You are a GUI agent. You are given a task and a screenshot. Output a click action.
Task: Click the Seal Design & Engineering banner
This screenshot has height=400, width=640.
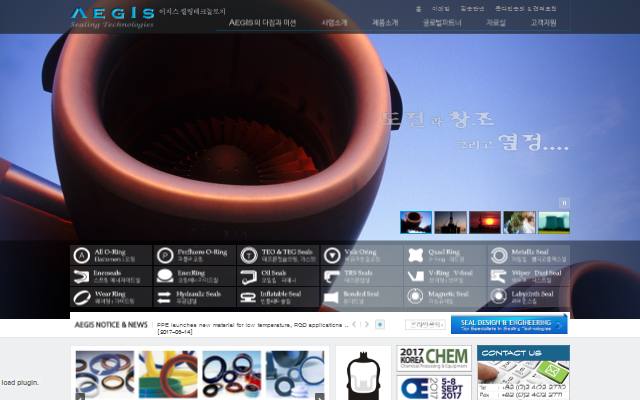[509, 324]
